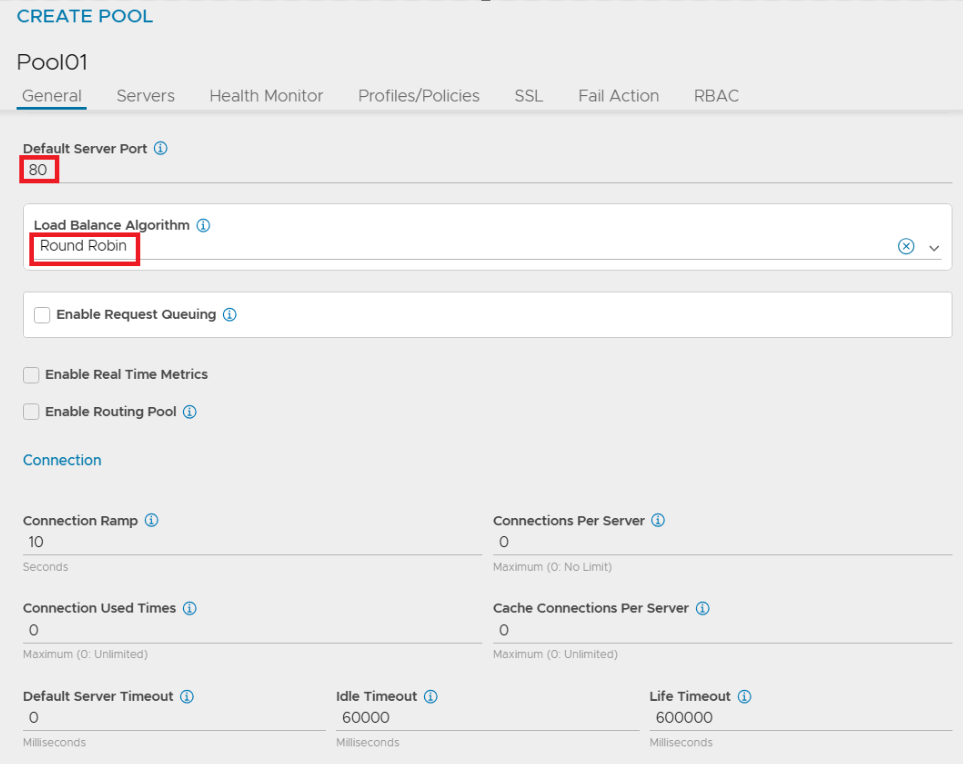Show info for Enable Request Queuing
Viewport: 963px width, 764px height.
(230, 314)
